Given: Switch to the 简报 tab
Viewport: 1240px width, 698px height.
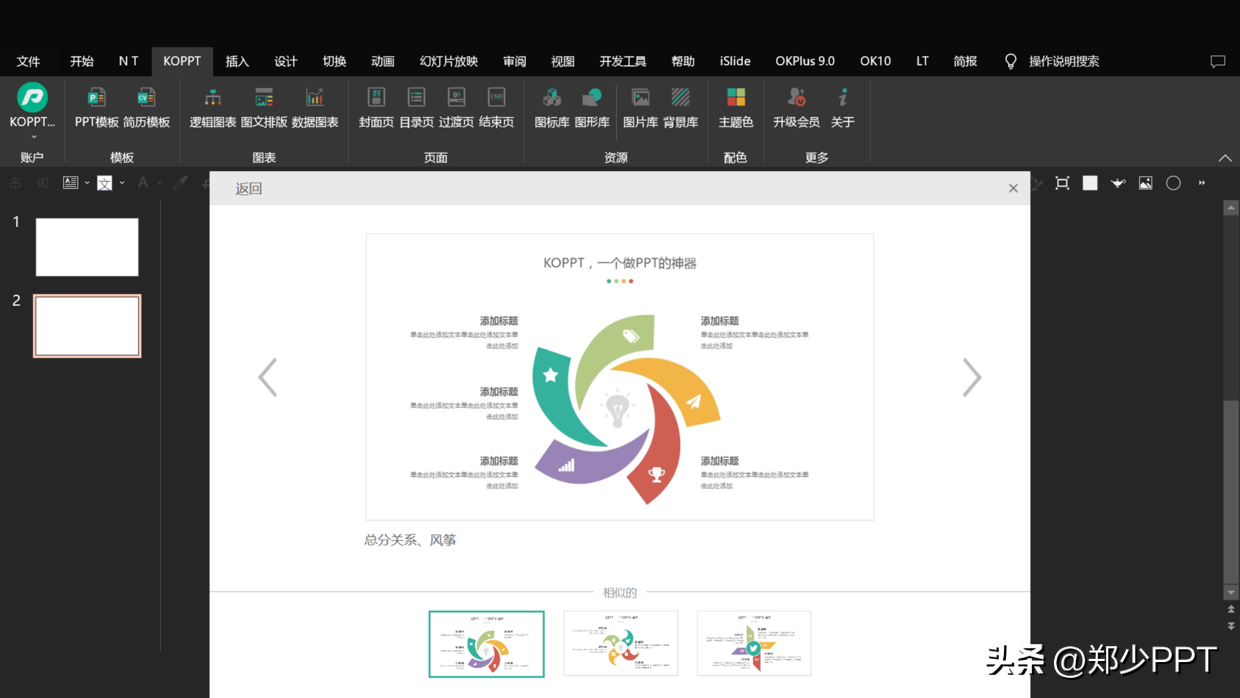Looking at the screenshot, I should point(965,61).
